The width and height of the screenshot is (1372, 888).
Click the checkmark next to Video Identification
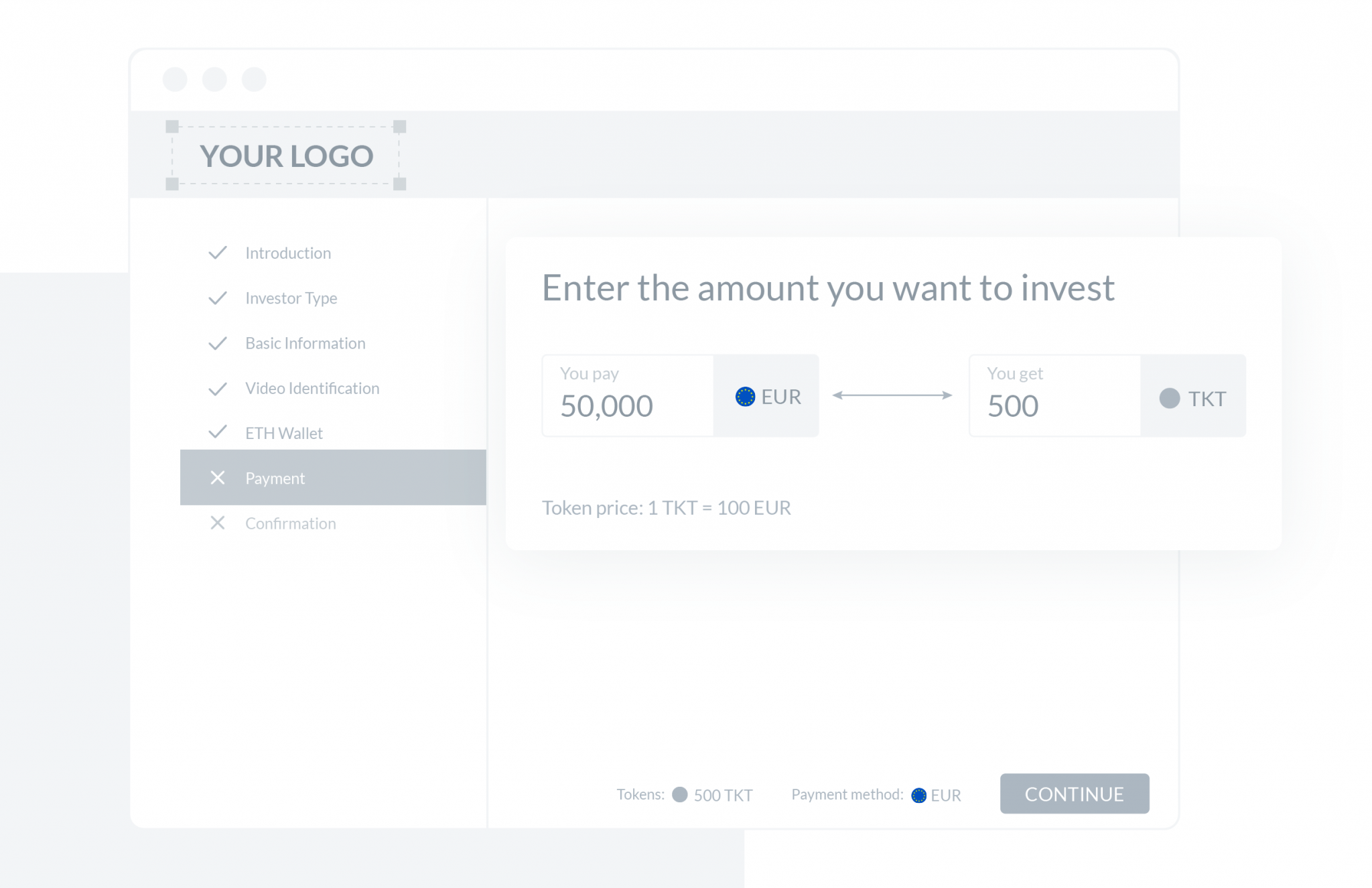pos(218,389)
